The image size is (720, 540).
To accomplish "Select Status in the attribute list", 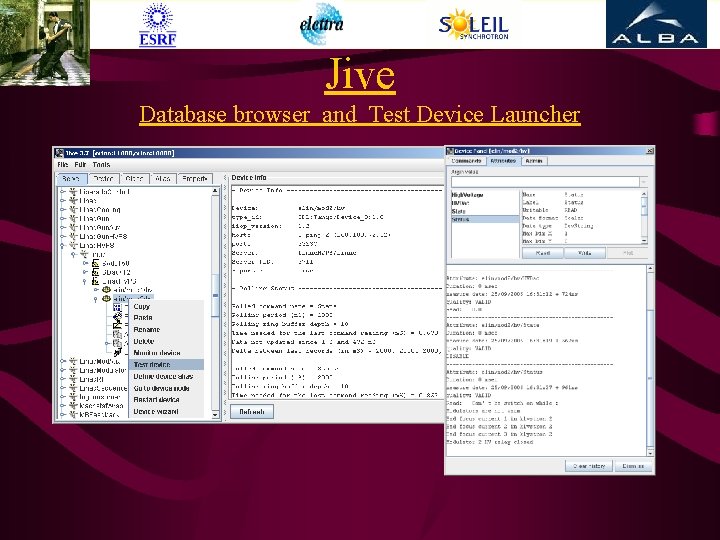I will [x=485, y=219].
